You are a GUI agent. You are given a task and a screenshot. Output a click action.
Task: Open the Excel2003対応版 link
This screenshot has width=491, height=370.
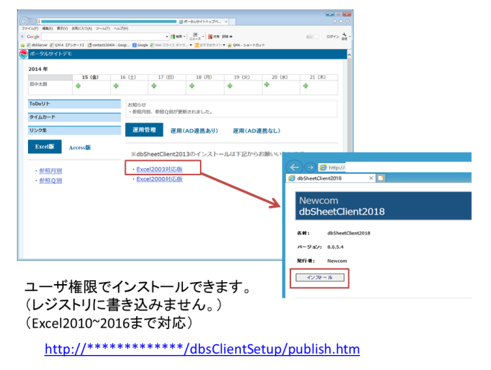coord(159,169)
